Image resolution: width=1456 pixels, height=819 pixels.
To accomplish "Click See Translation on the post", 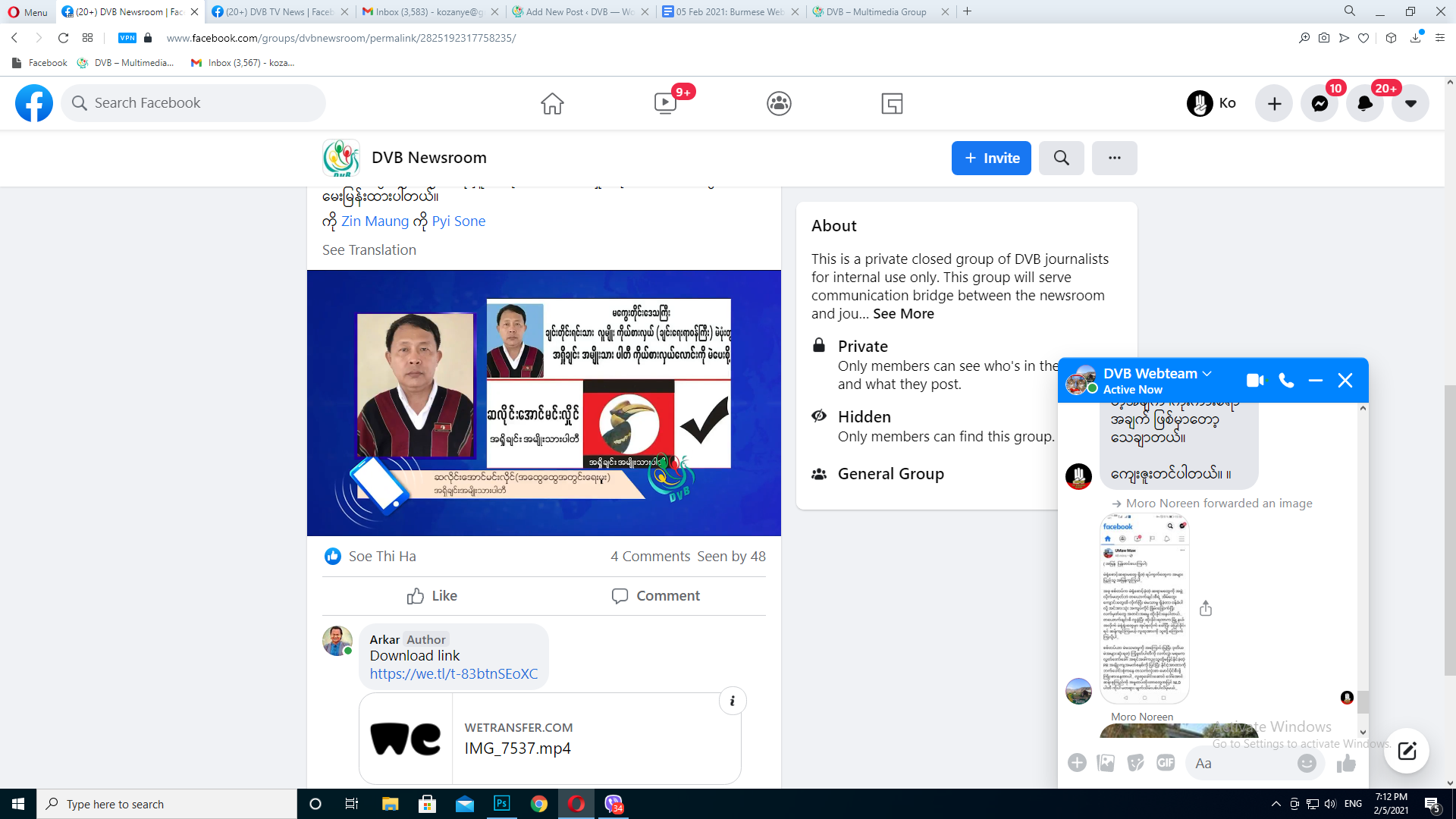I will pyautogui.click(x=369, y=250).
